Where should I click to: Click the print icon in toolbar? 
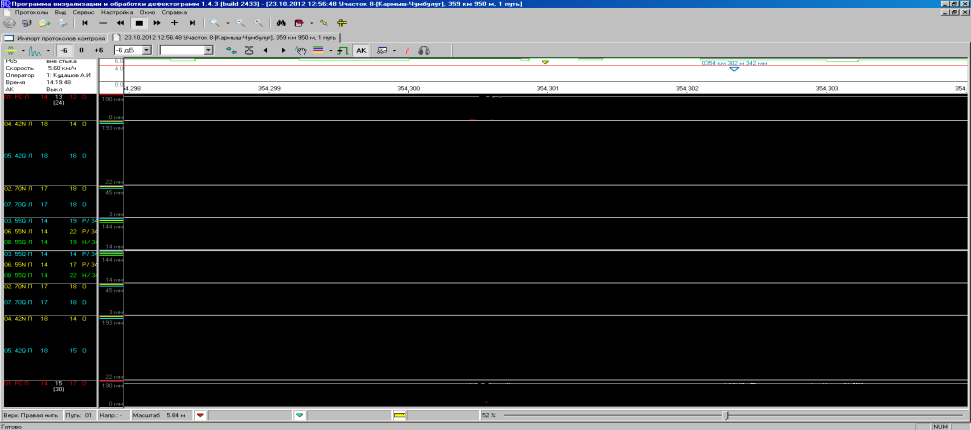pyautogui.click(x=63, y=21)
